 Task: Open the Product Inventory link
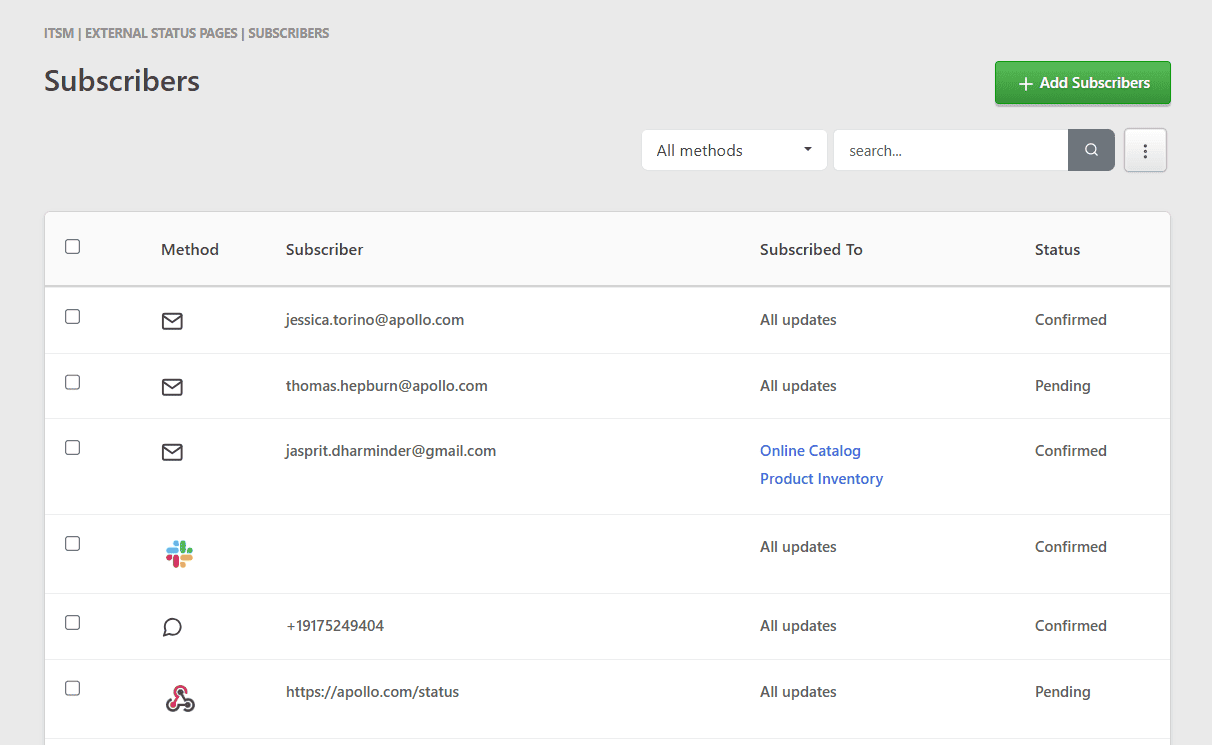821,479
